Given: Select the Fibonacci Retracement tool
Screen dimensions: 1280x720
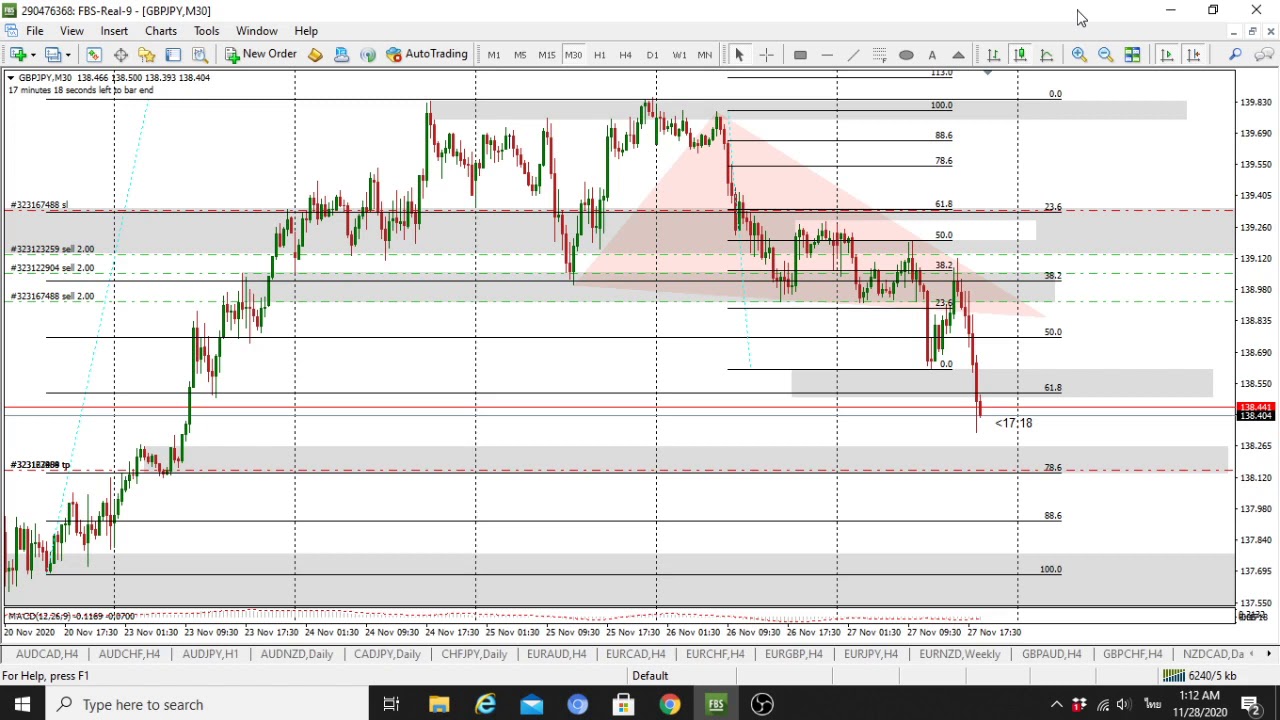Looking at the screenshot, I should (x=879, y=55).
